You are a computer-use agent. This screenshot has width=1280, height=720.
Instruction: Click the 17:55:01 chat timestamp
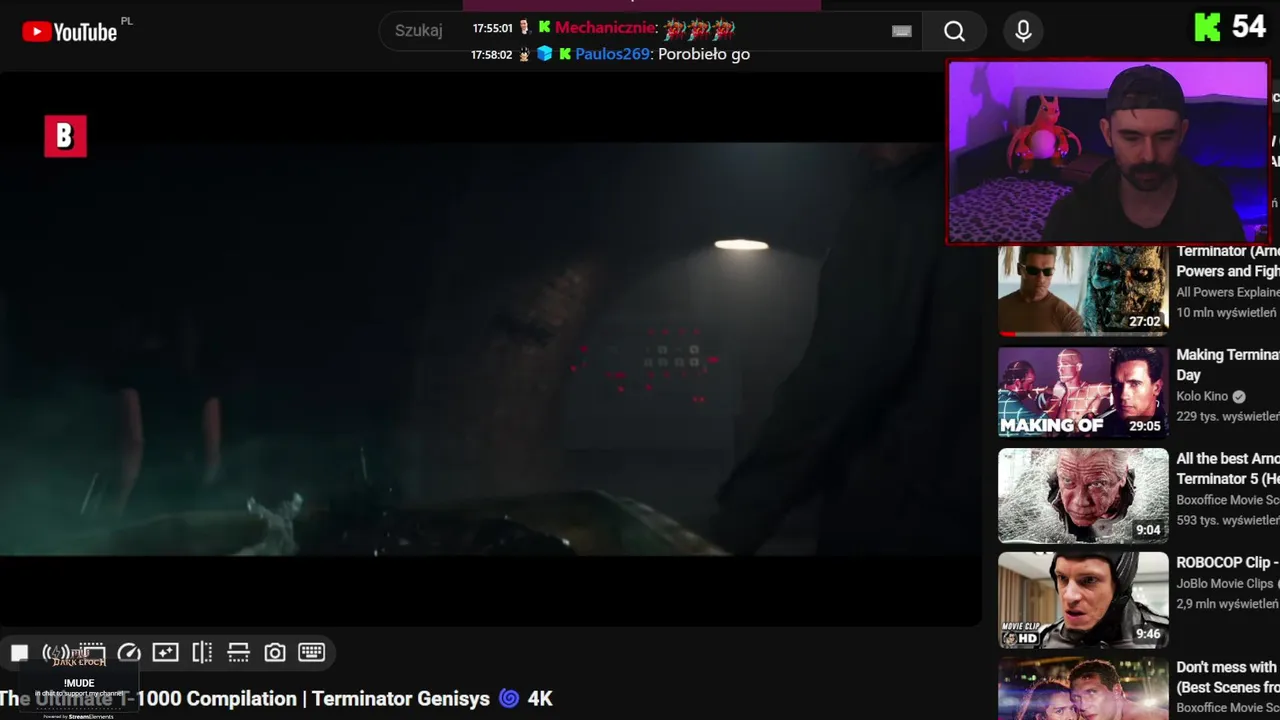(x=492, y=29)
